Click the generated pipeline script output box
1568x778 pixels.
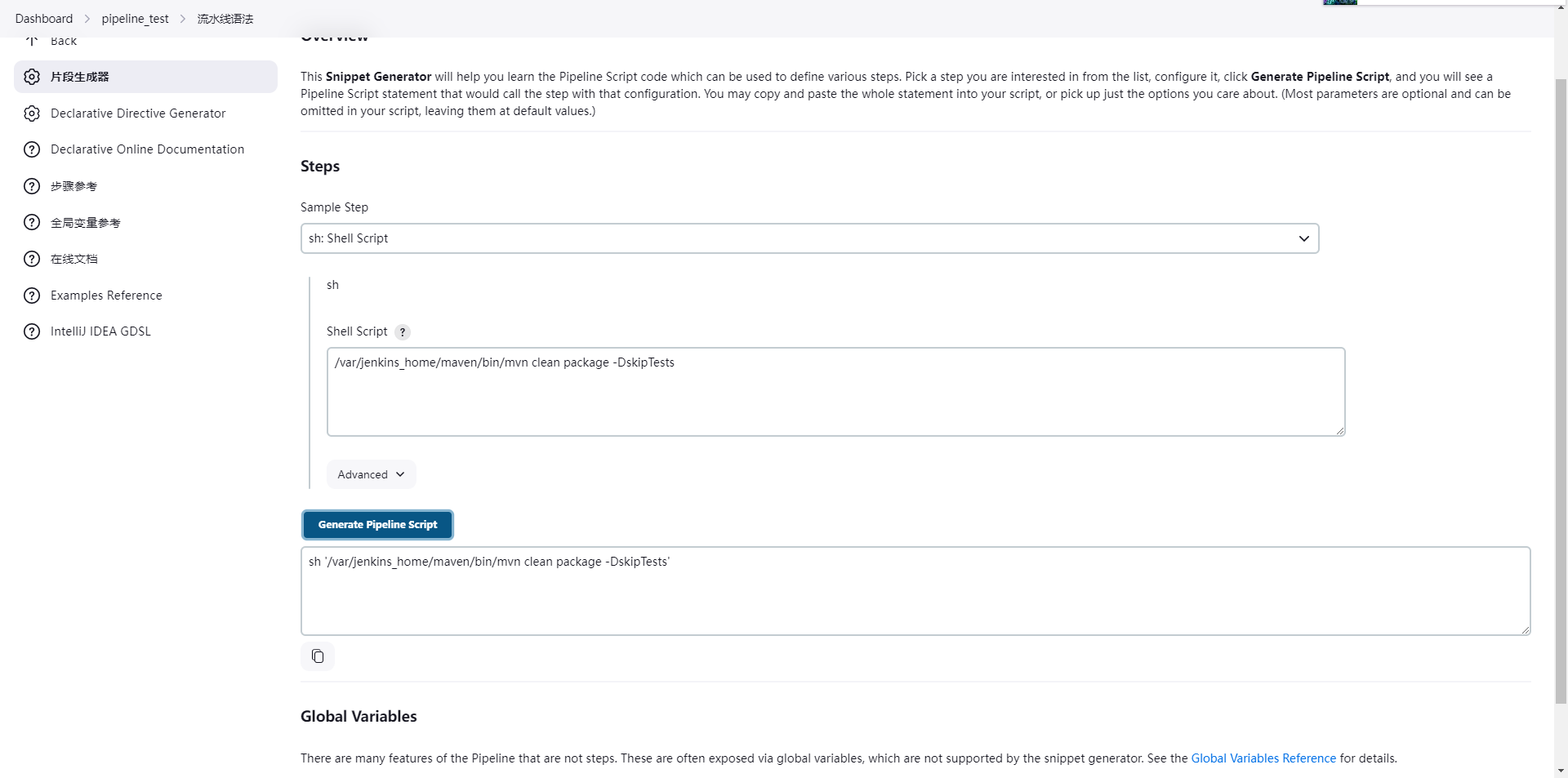pos(915,591)
